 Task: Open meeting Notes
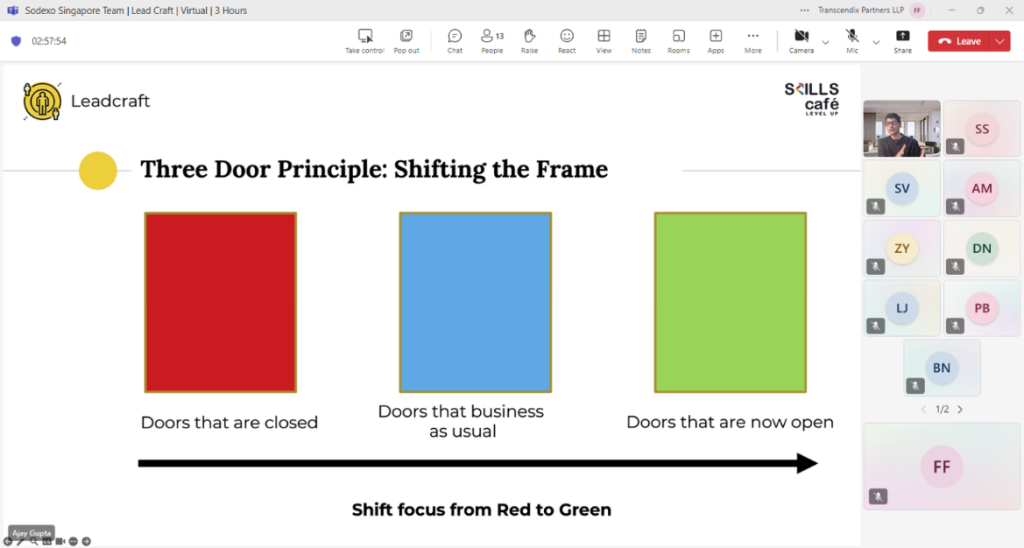tap(641, 40)
